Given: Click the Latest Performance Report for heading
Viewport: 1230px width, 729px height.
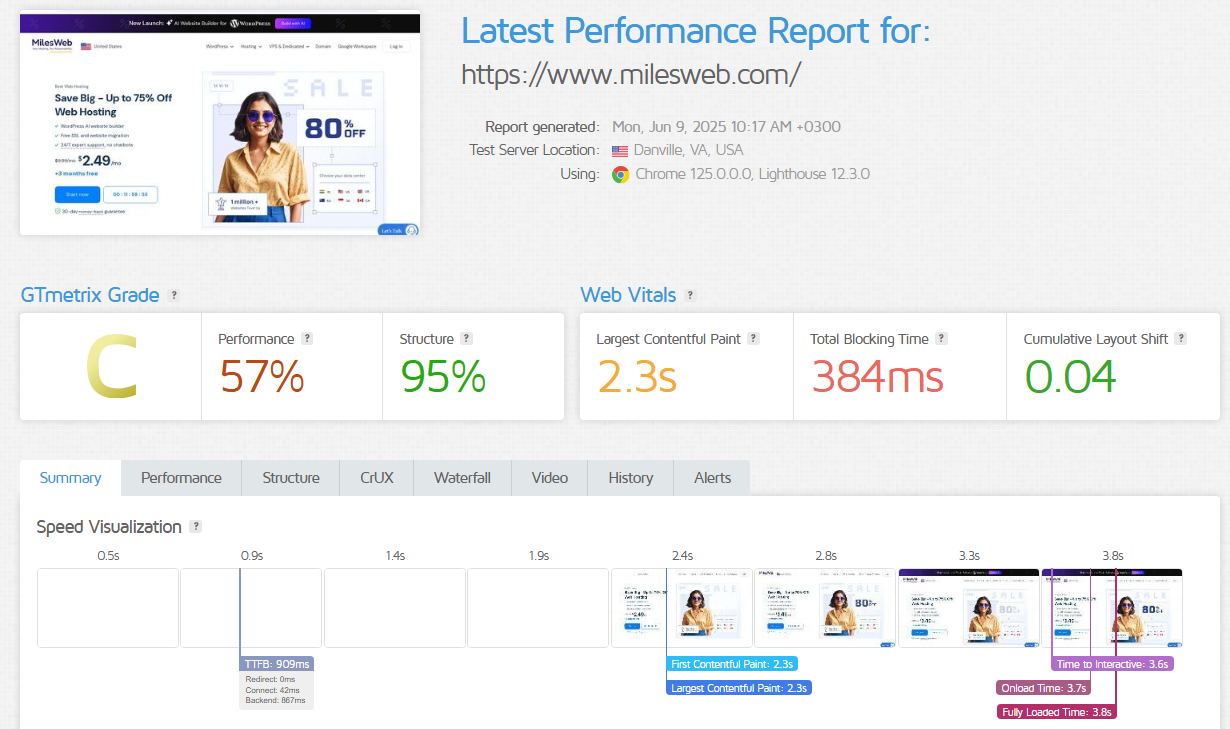Looking at the screenshot, I should 696,31.
